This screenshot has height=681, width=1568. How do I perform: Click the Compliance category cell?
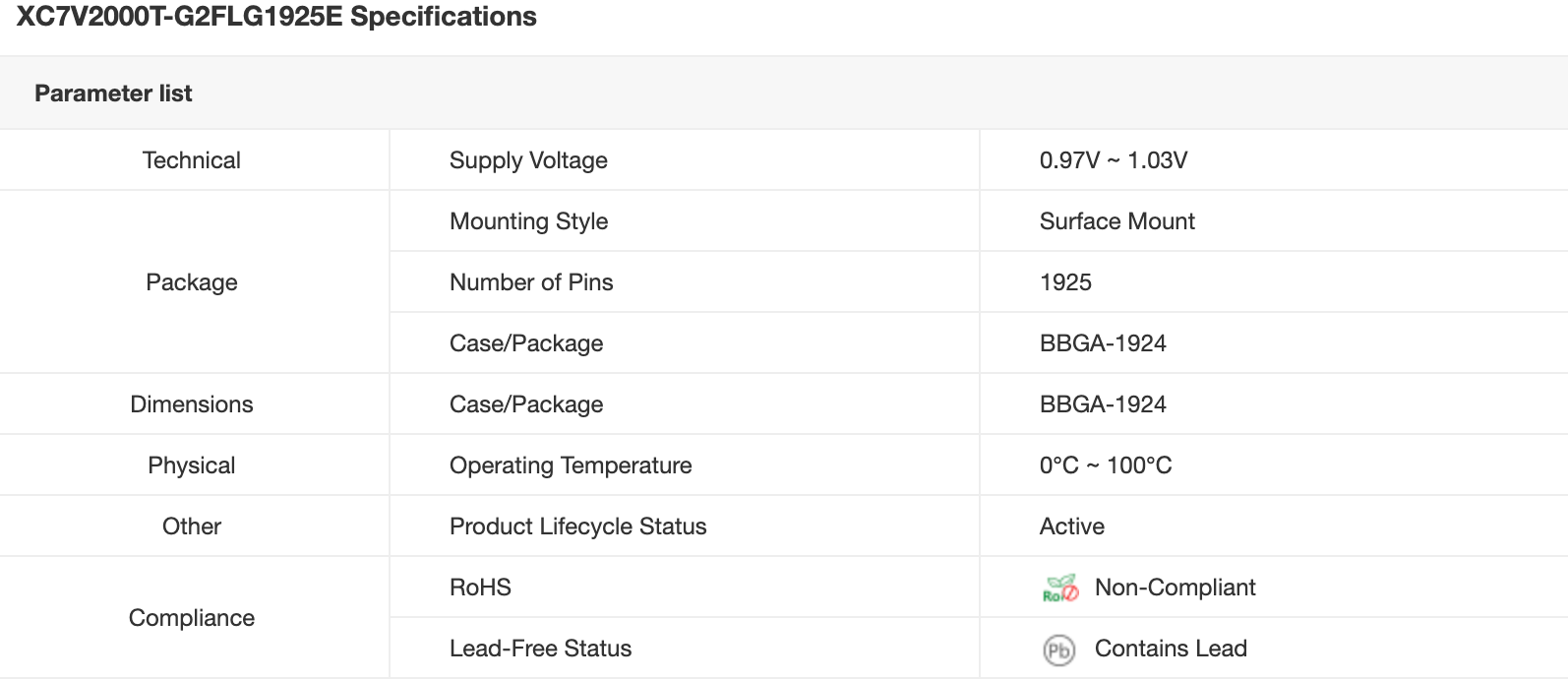coord(192,618)
